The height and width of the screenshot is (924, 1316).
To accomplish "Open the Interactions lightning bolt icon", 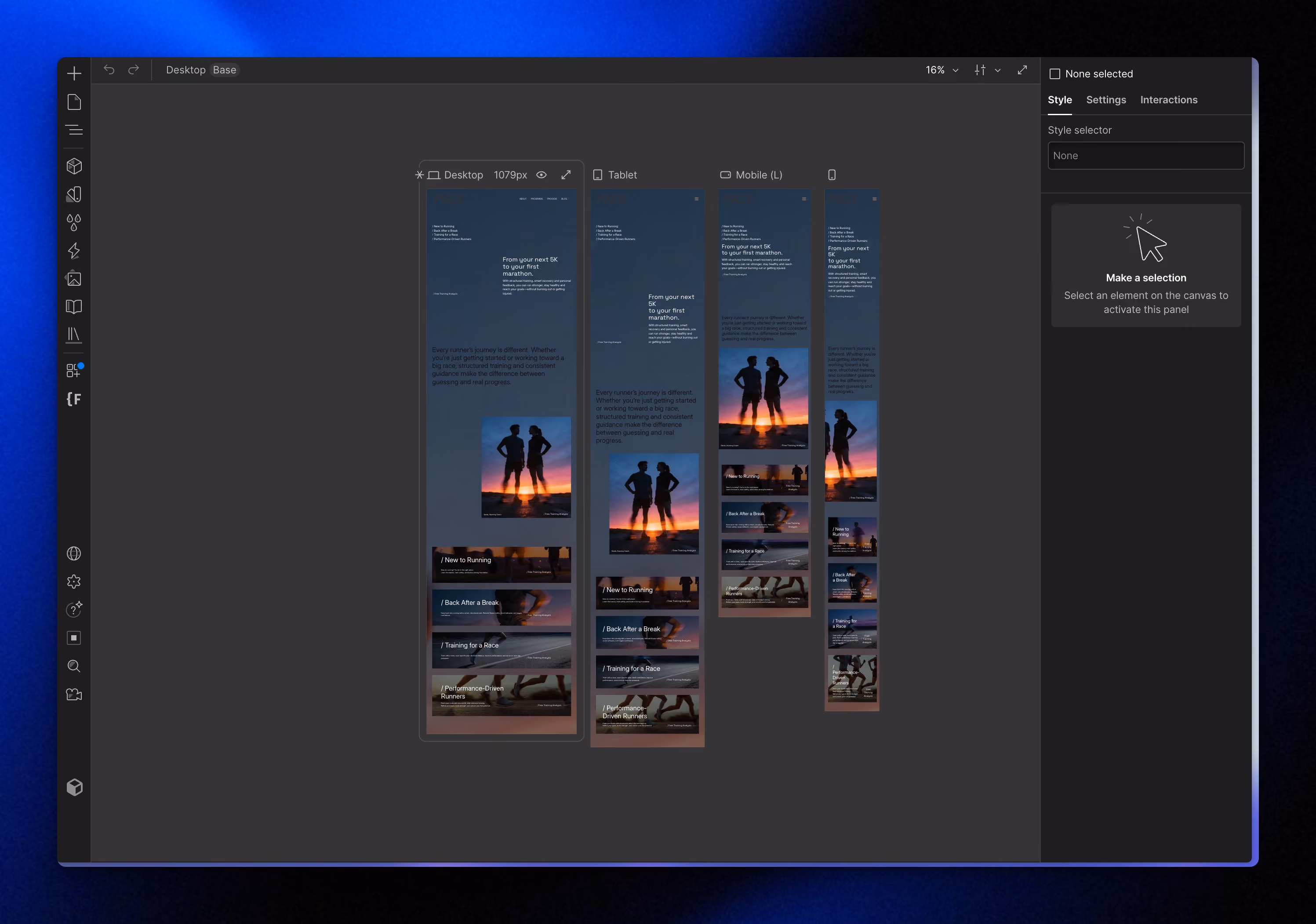I will click(x=74, y=251).
